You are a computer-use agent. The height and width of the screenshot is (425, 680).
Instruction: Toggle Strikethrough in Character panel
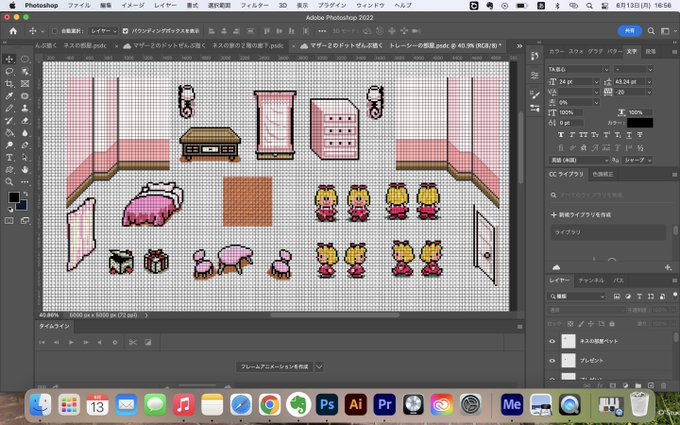coord(640,135)
